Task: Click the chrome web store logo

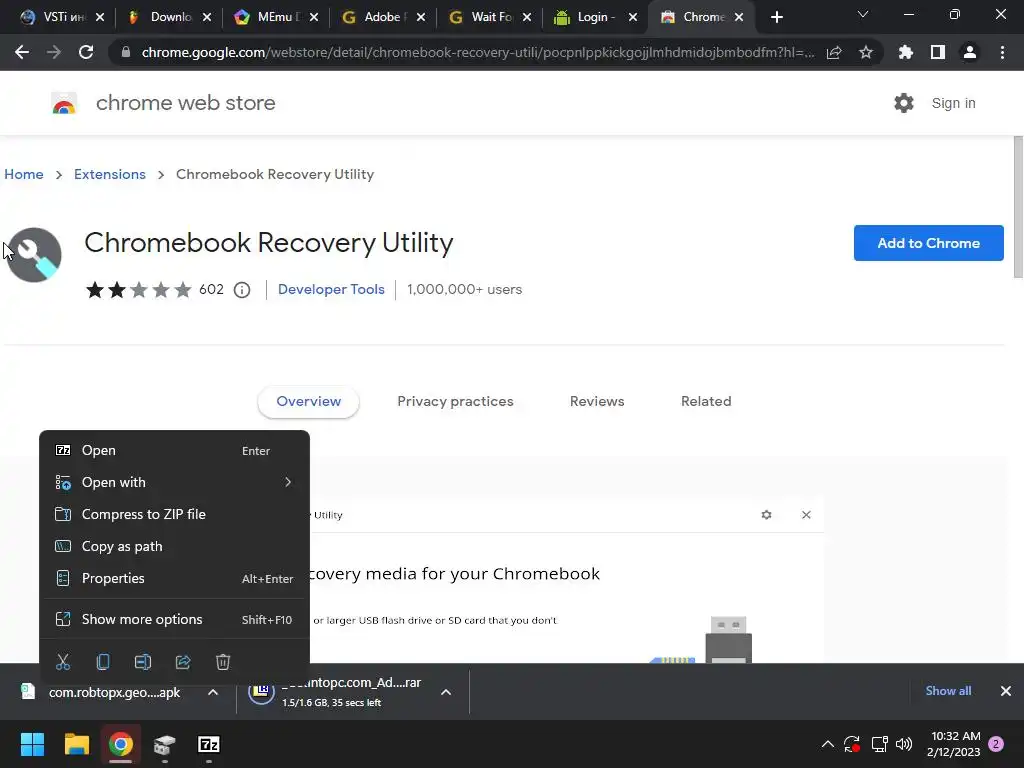Action: (64, 103)
